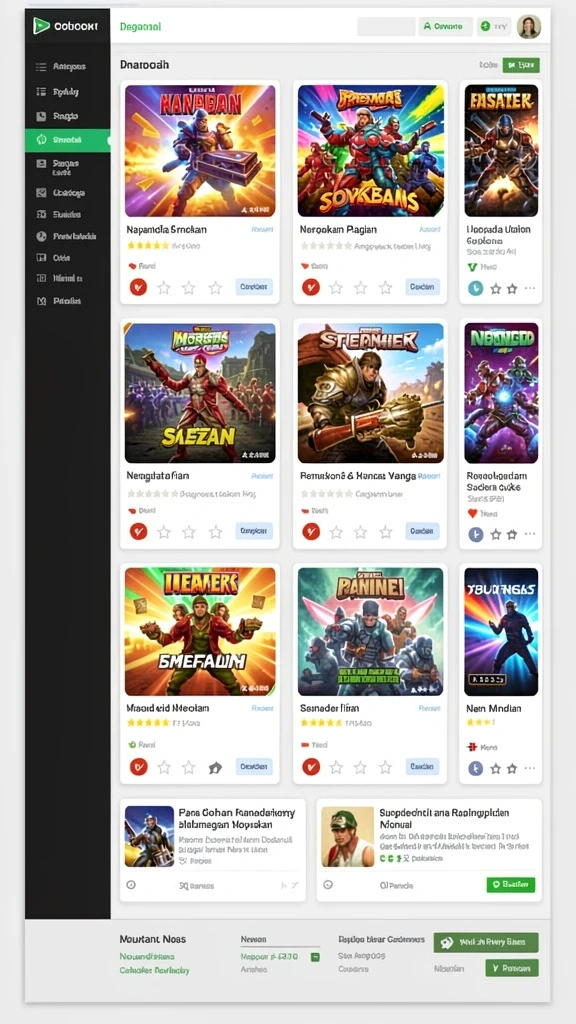Click the clock icon under the Pana Gohan article
This screenshot has height=1024, width=576.
(131, 885)
